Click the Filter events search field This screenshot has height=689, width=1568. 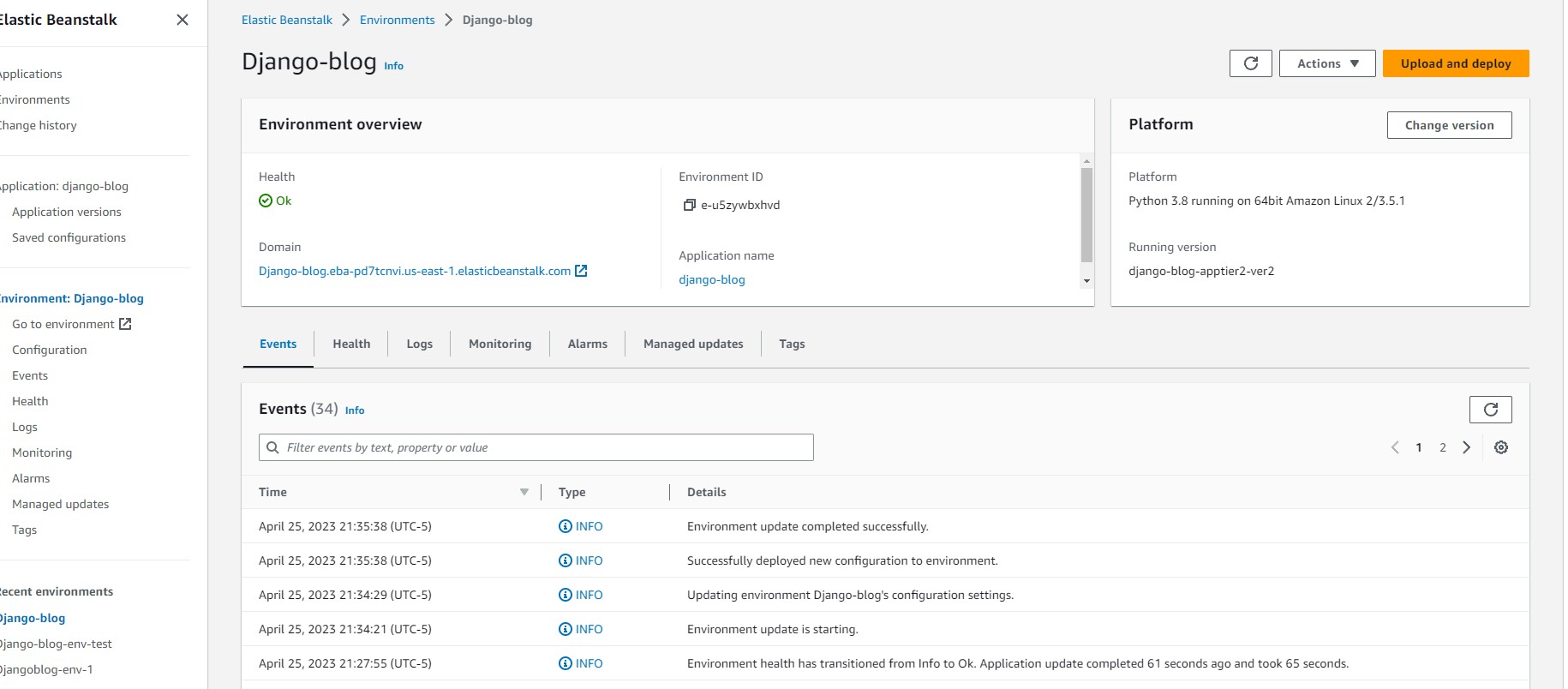pyautogui.click(x=536, y=447)
